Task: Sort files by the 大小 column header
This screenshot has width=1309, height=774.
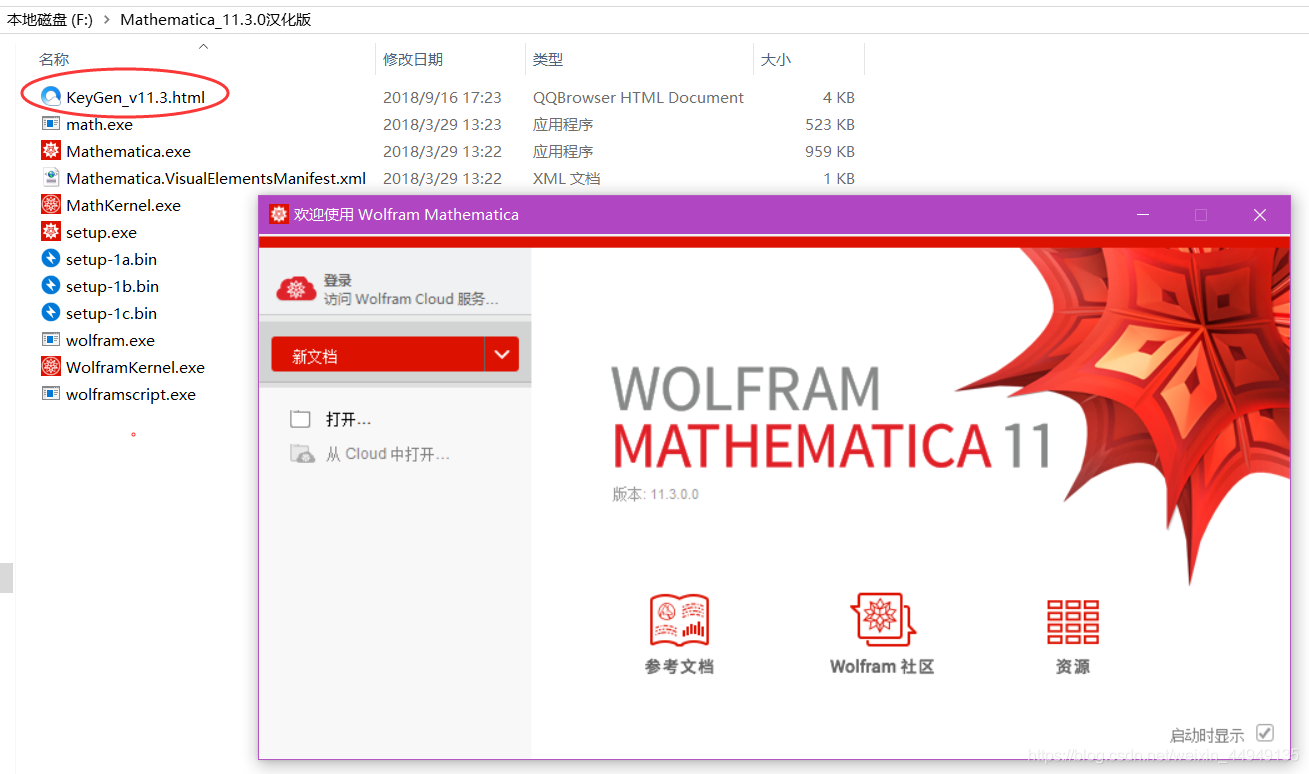Action: pyautogui.click(x=776, y=60)
